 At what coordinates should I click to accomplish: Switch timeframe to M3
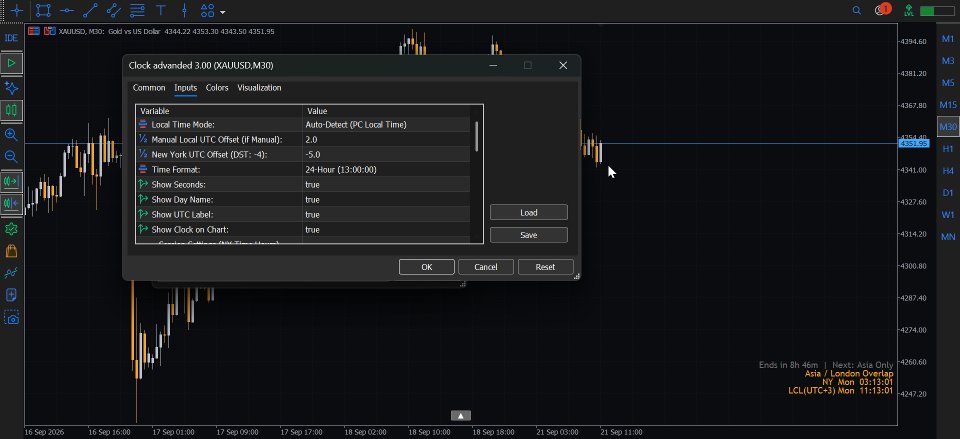(948, 61)
